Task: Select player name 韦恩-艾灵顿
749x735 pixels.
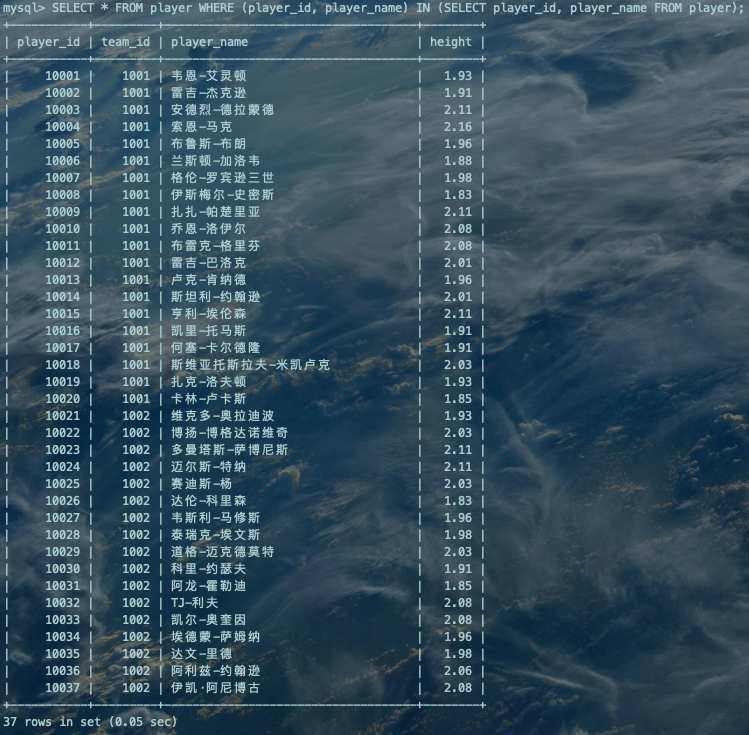Action: [x=209, y=75]
